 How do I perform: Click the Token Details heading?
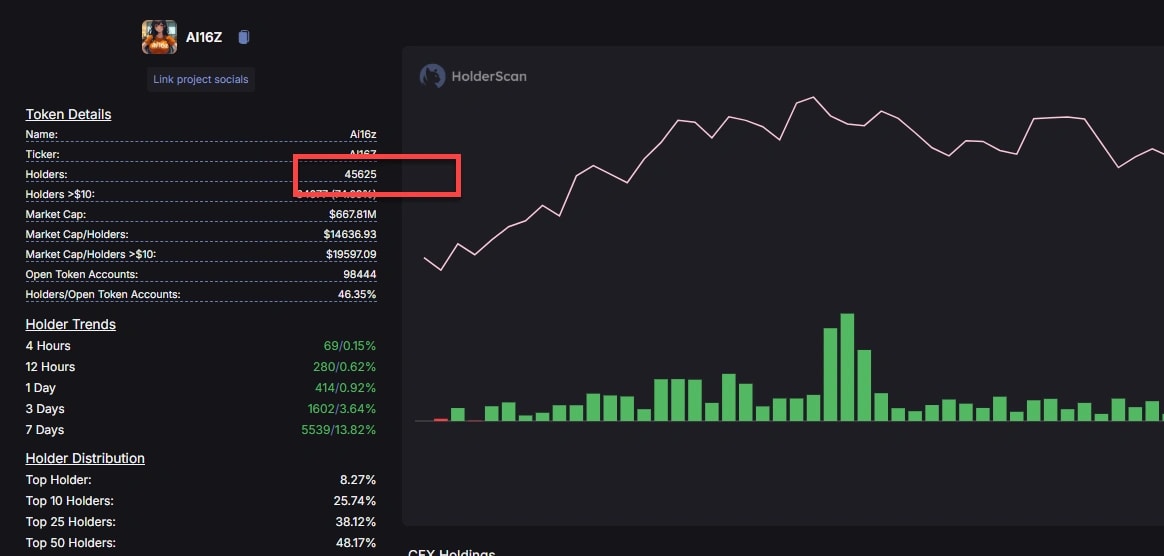68,114
